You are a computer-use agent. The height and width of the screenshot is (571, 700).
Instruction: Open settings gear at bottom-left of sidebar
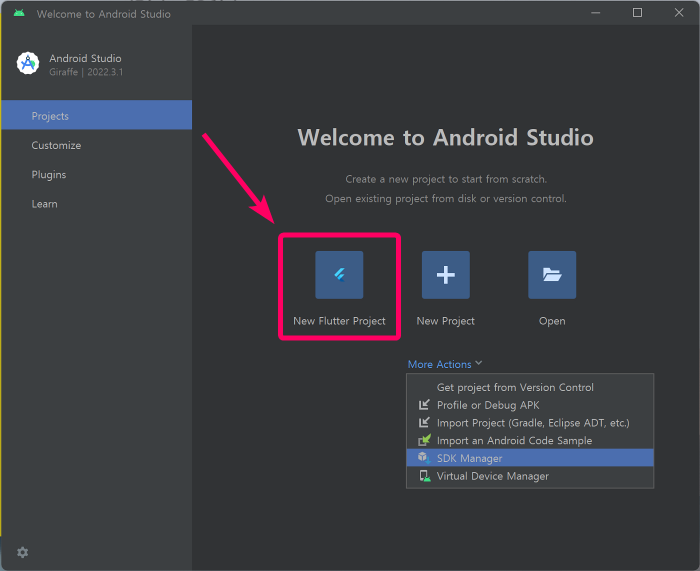pos(22,552)
